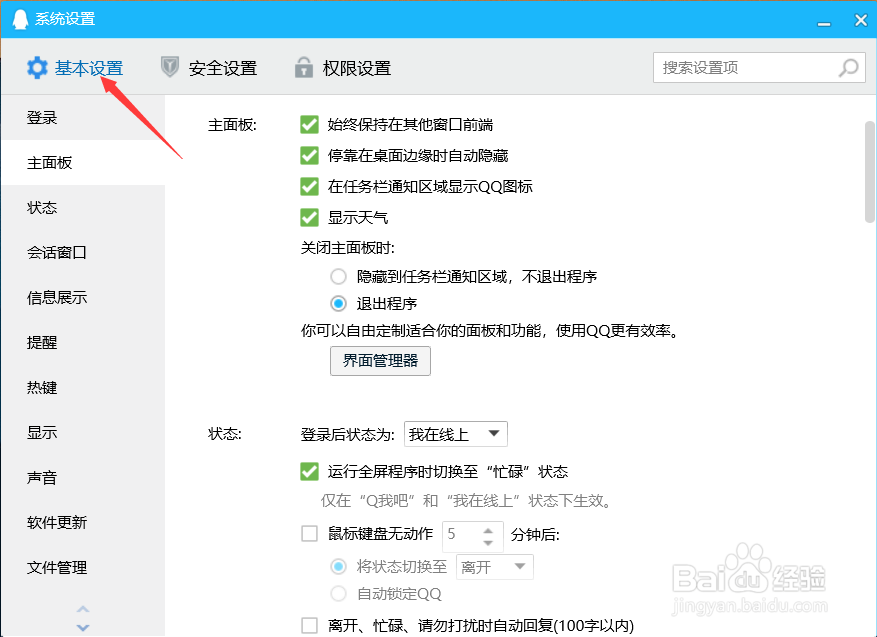Click the gear icon beside 基本设置
This screenshot has height=637, width=877.
click(x=37, y=68)
